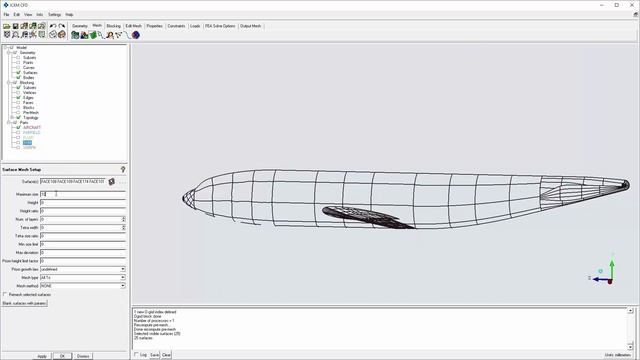Click the solid shaded display icon

62,35
